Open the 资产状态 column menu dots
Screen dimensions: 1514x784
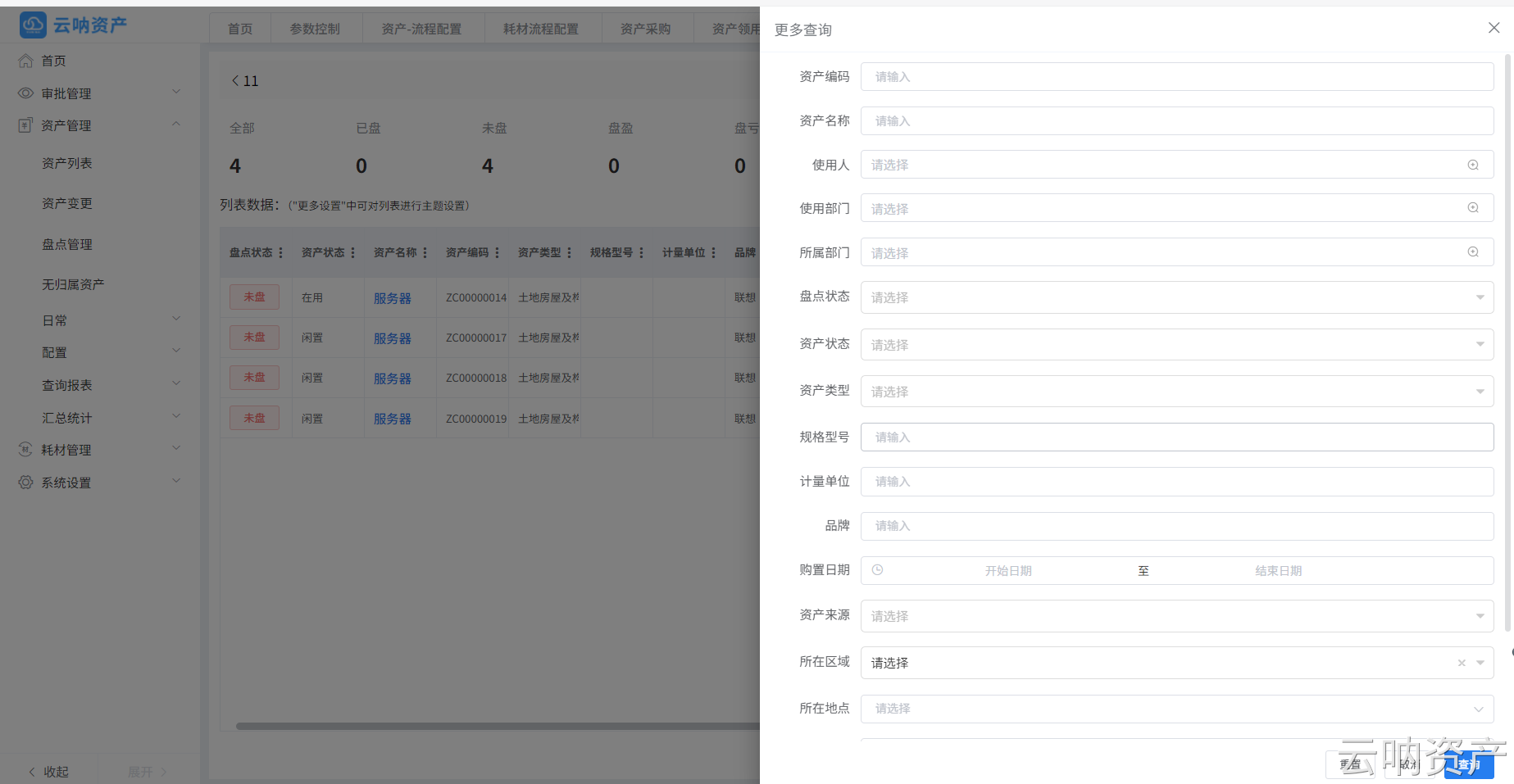(352, 252)
